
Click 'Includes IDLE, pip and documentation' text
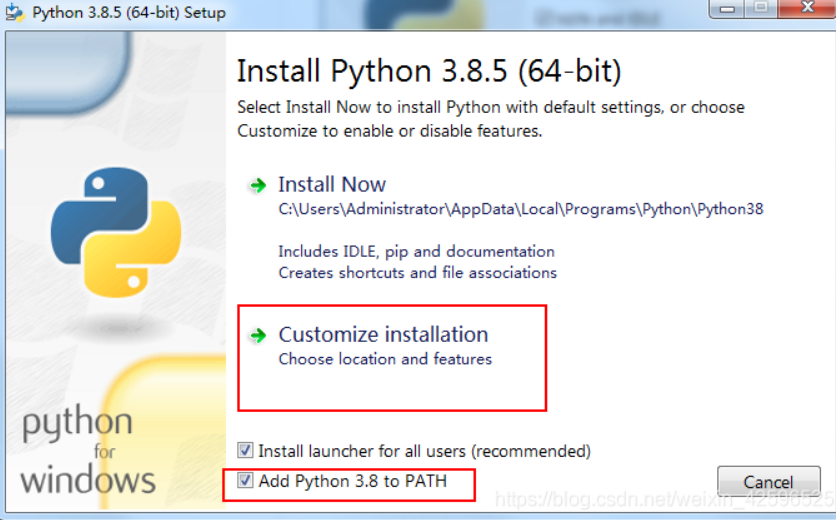click(416, 251)
